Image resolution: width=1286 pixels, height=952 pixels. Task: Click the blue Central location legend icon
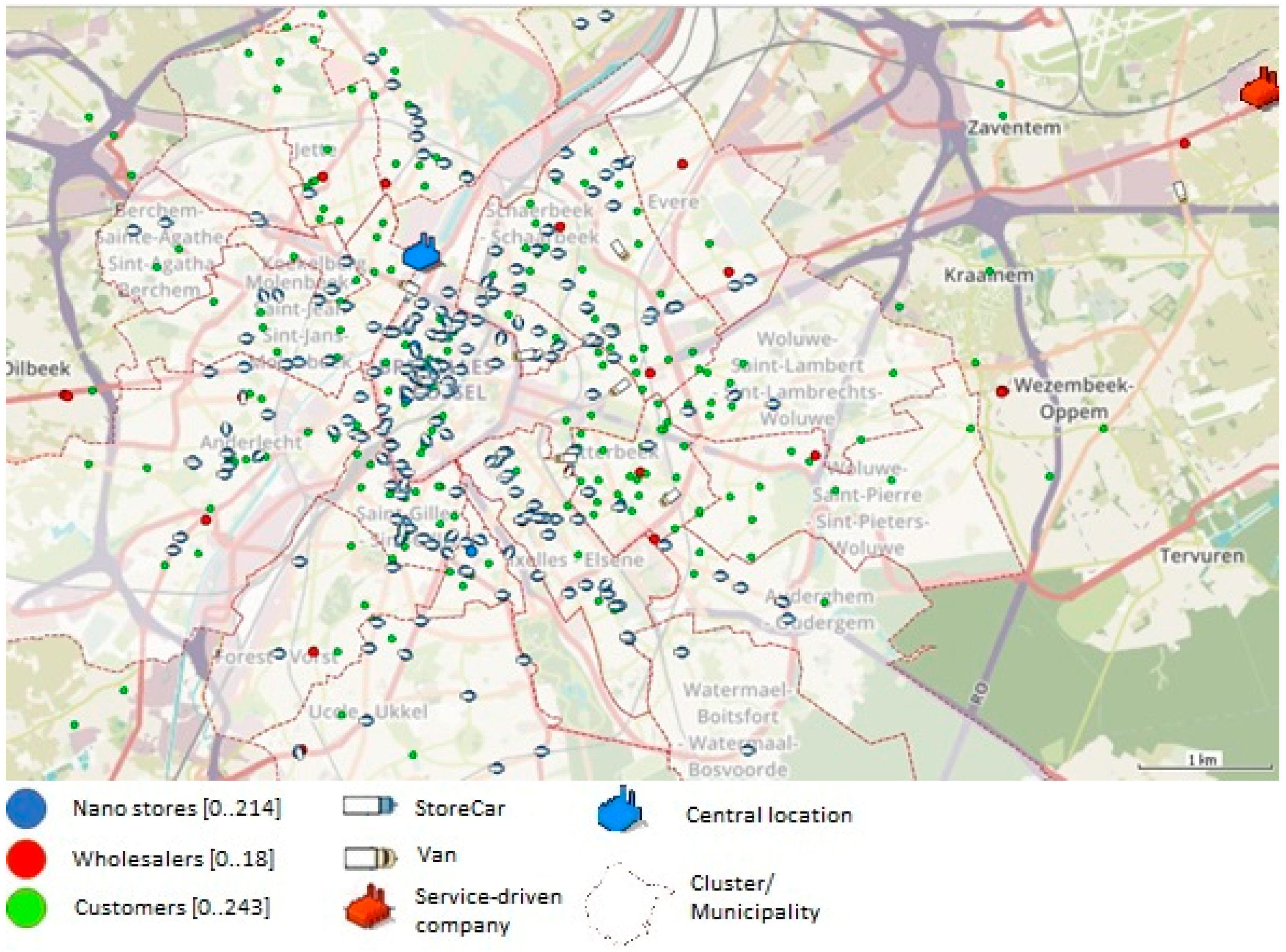coord(620,811)
